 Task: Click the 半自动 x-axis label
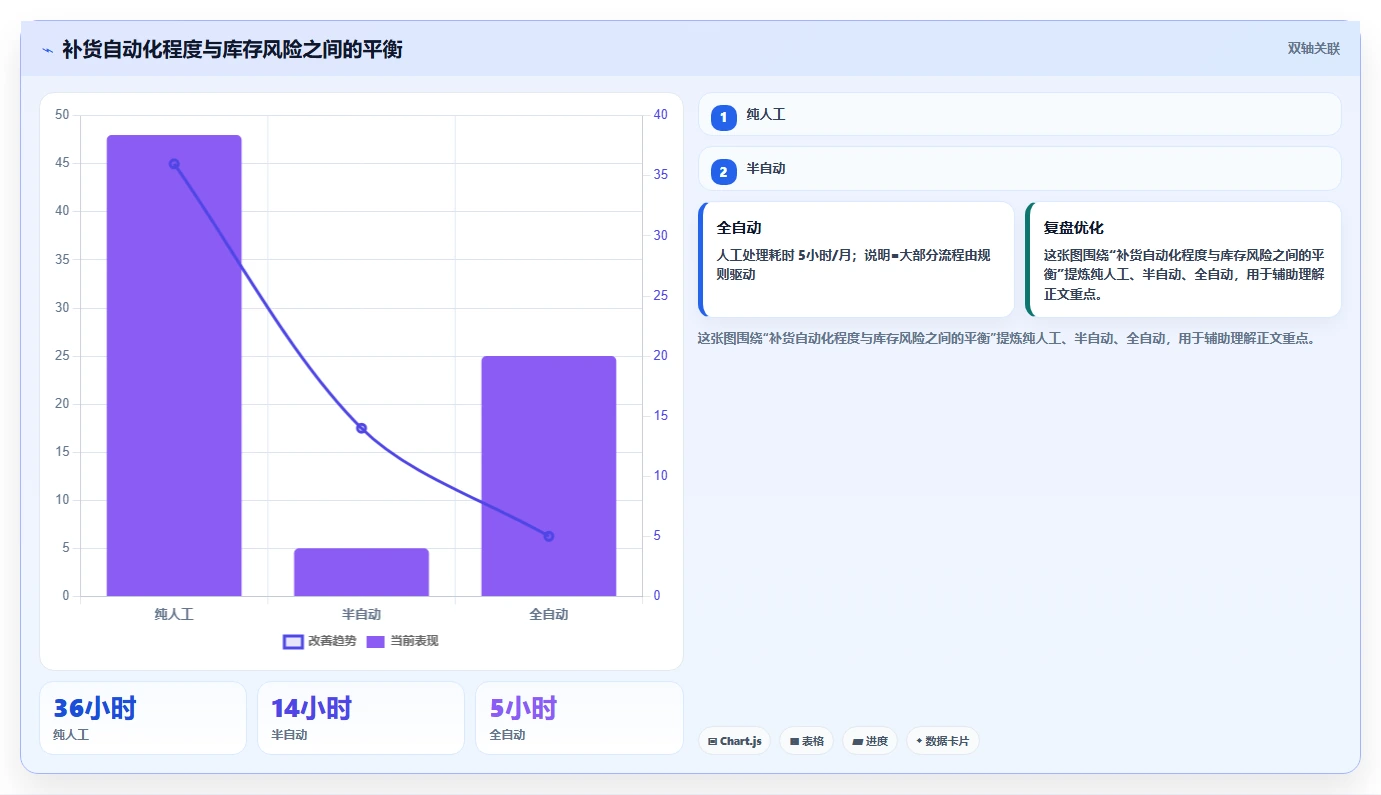pyautogui.click(x=361, y=614)
